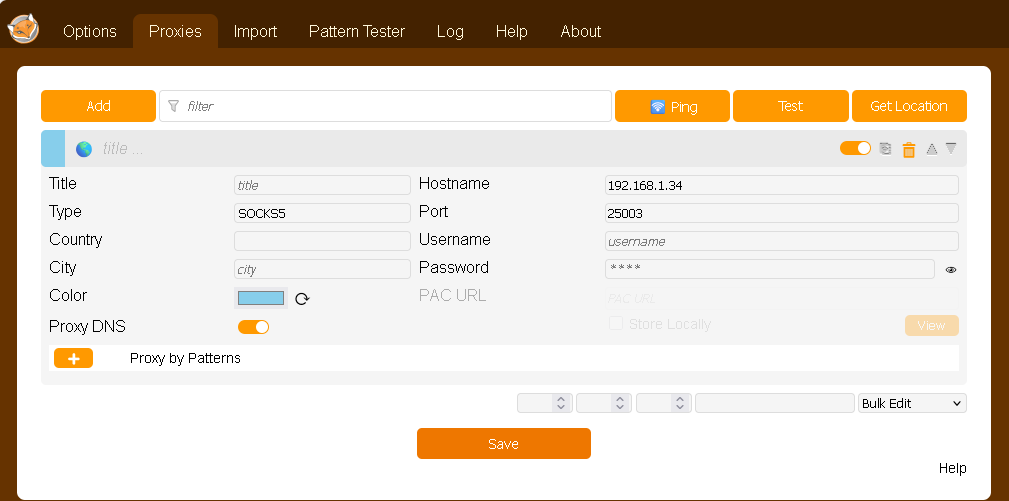Image resolution: width=1009 pixels, height=501 pixels.
Task: Click the FoxyProxy fox logo
Action: click(23, 29)
